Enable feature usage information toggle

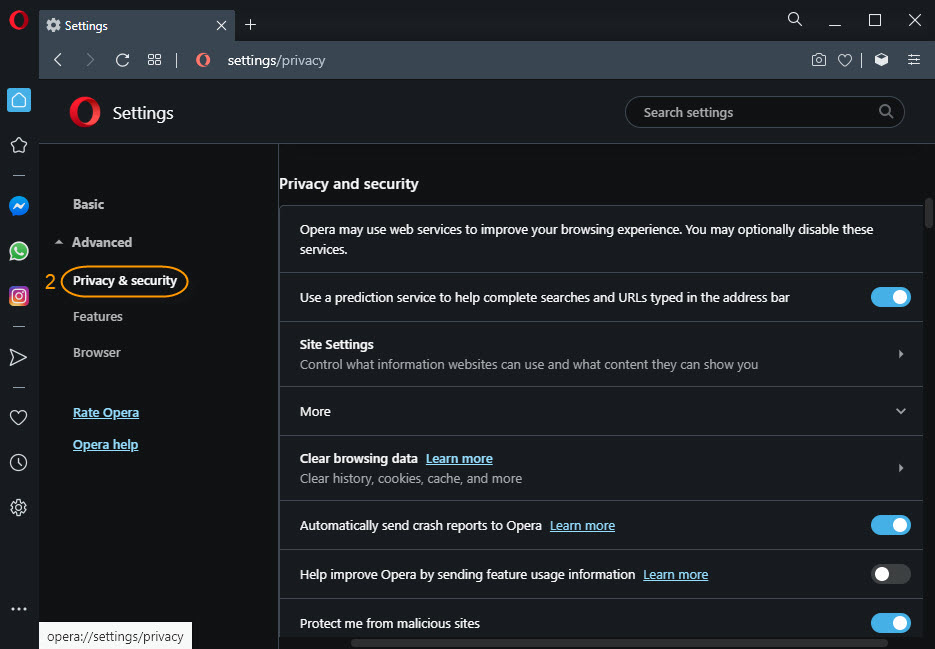point(890,574)
